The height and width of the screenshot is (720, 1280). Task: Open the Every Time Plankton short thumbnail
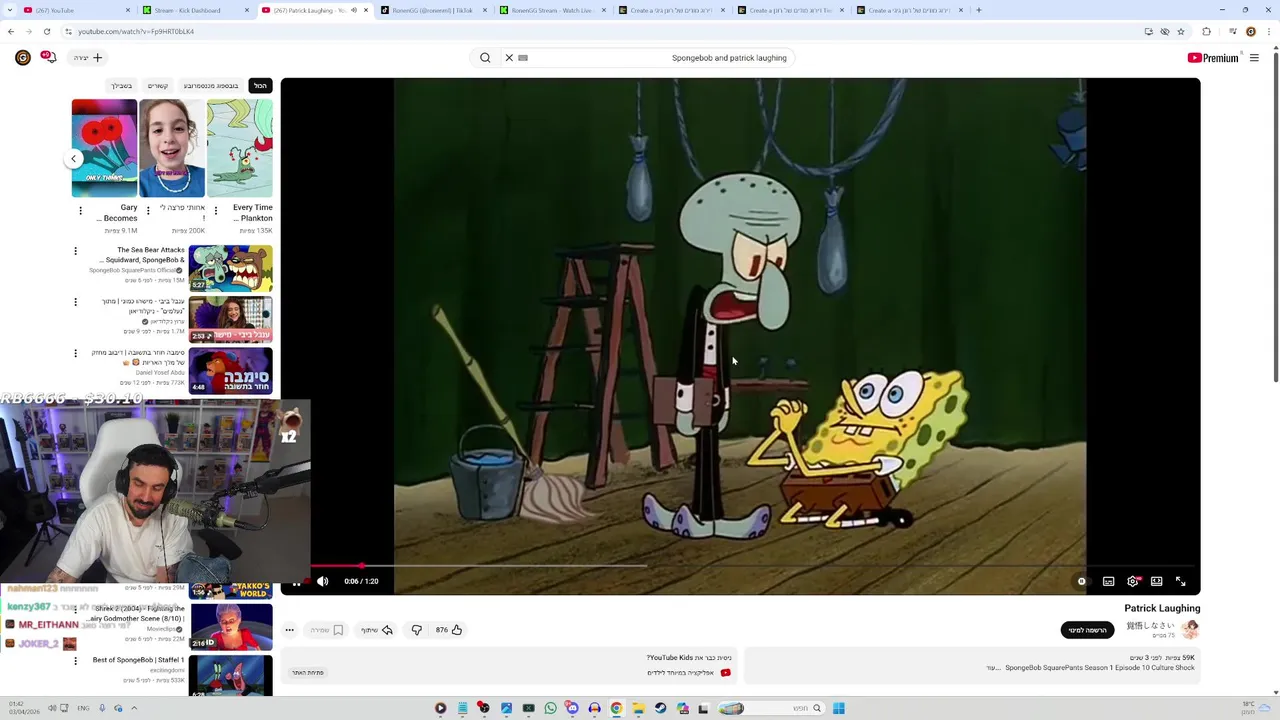pyautogui.click(x=240, y=148)
